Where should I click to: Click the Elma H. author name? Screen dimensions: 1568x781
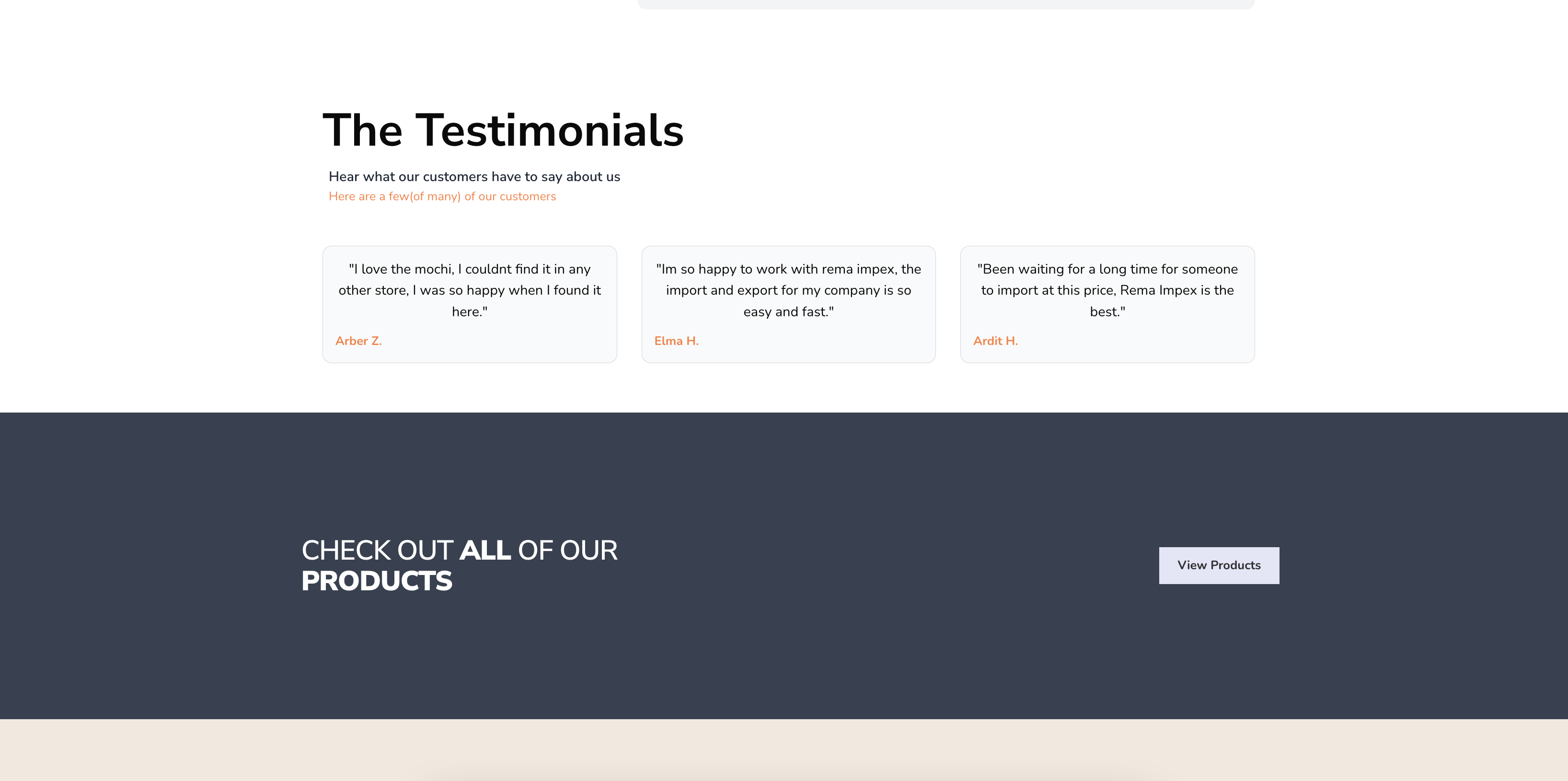click(x=676, y=341)
